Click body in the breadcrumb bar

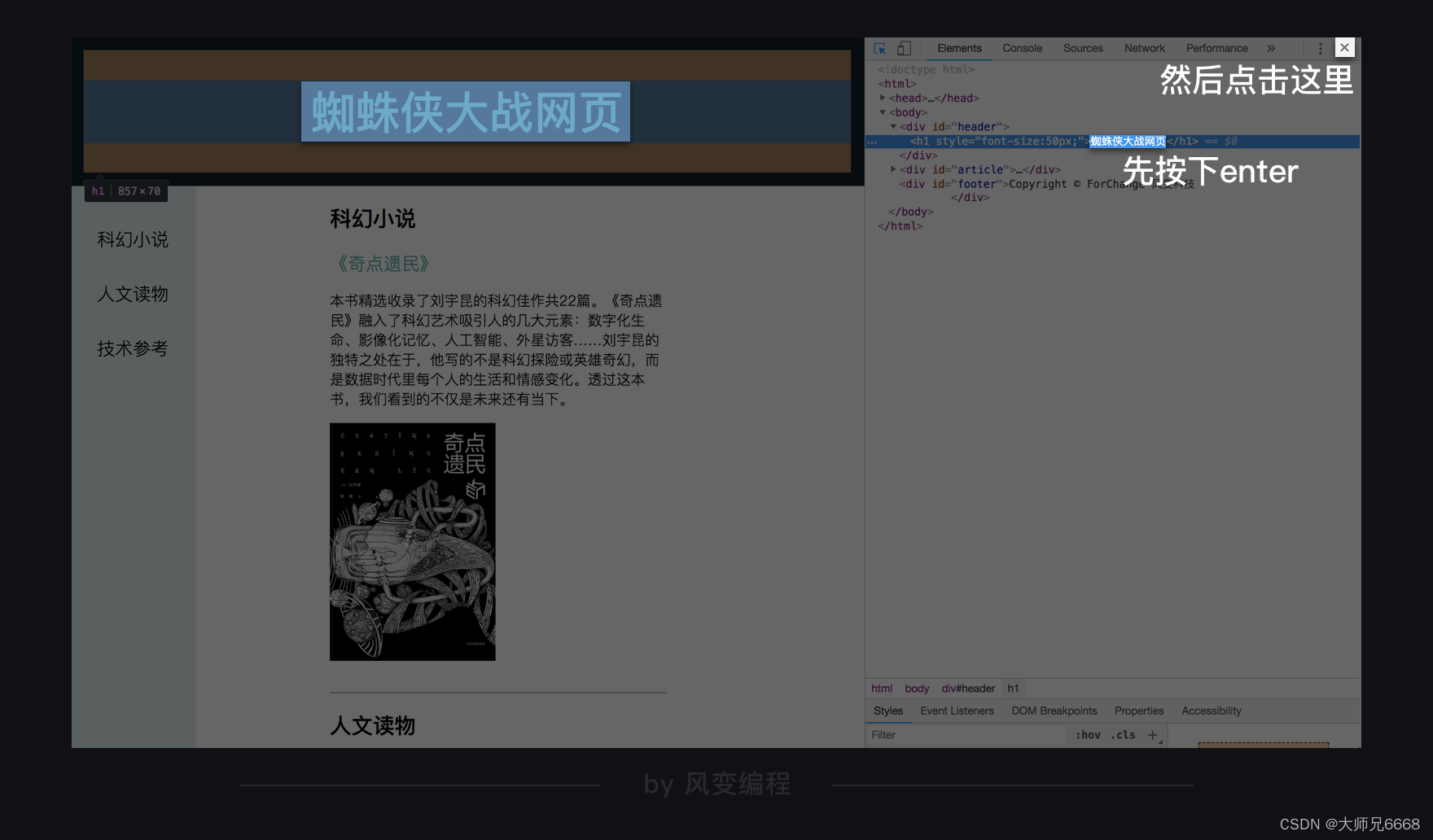coord(917,689)
